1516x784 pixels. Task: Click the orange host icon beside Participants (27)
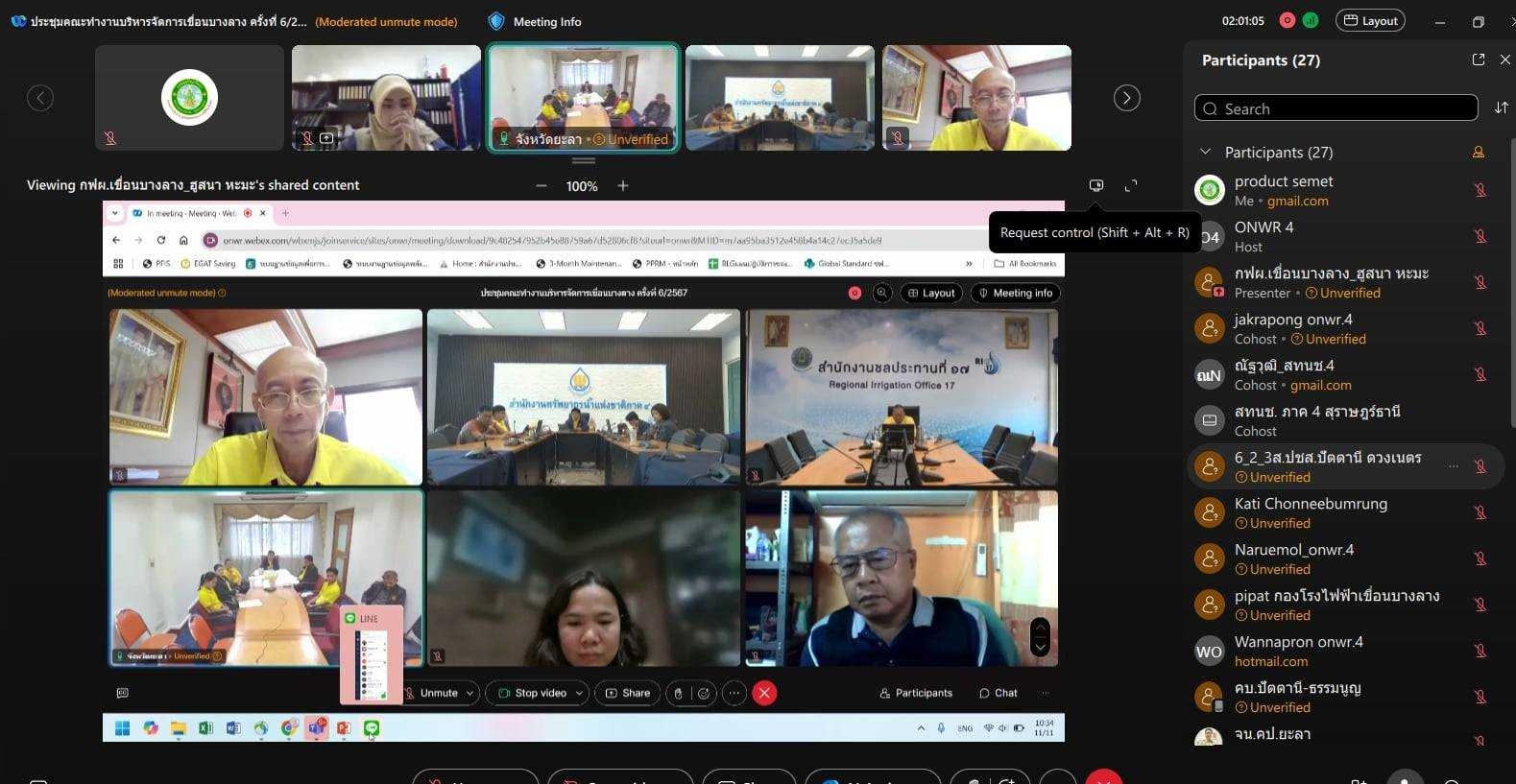[x=1479, y=152]
